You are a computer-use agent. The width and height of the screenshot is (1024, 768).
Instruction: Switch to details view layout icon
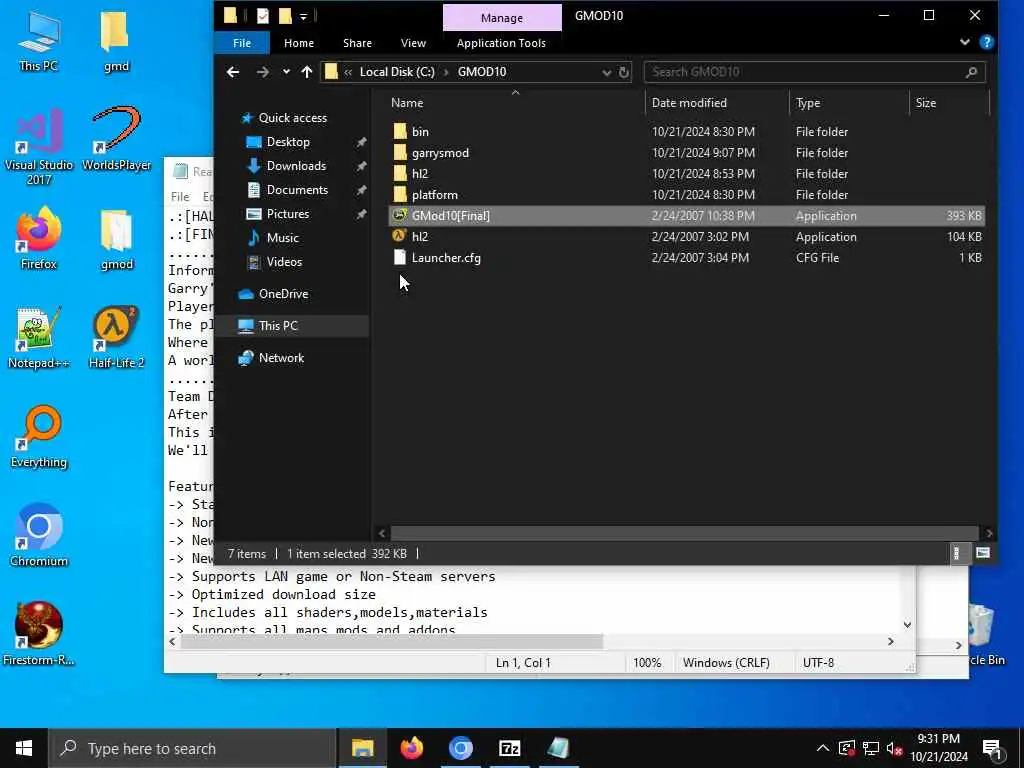956,553
